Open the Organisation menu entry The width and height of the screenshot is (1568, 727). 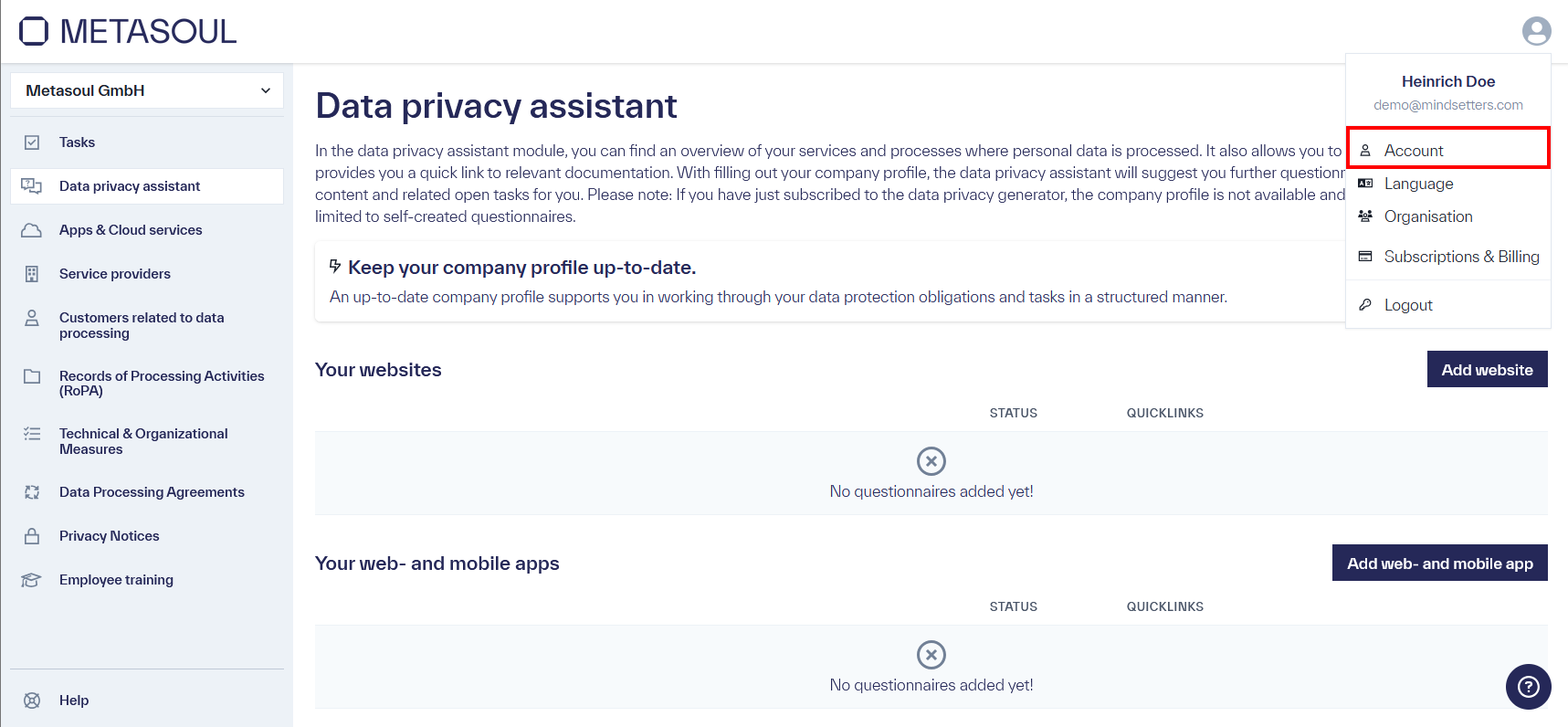pyautogui.click(x=1428, y=216)
